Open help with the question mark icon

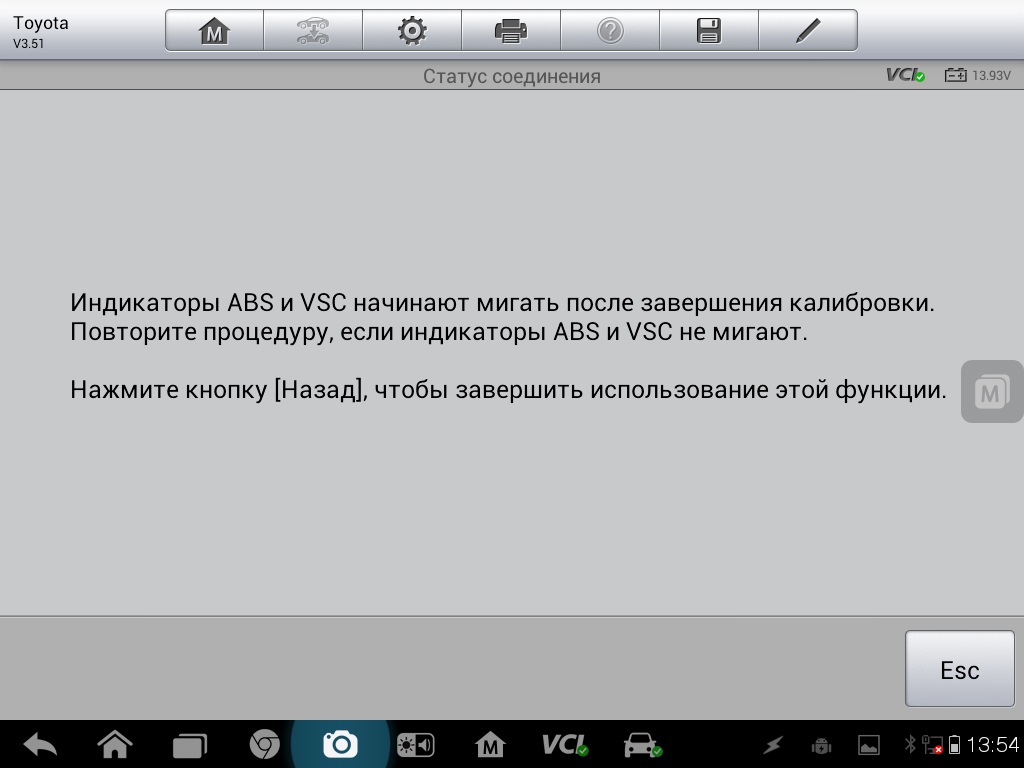[610, 31]
